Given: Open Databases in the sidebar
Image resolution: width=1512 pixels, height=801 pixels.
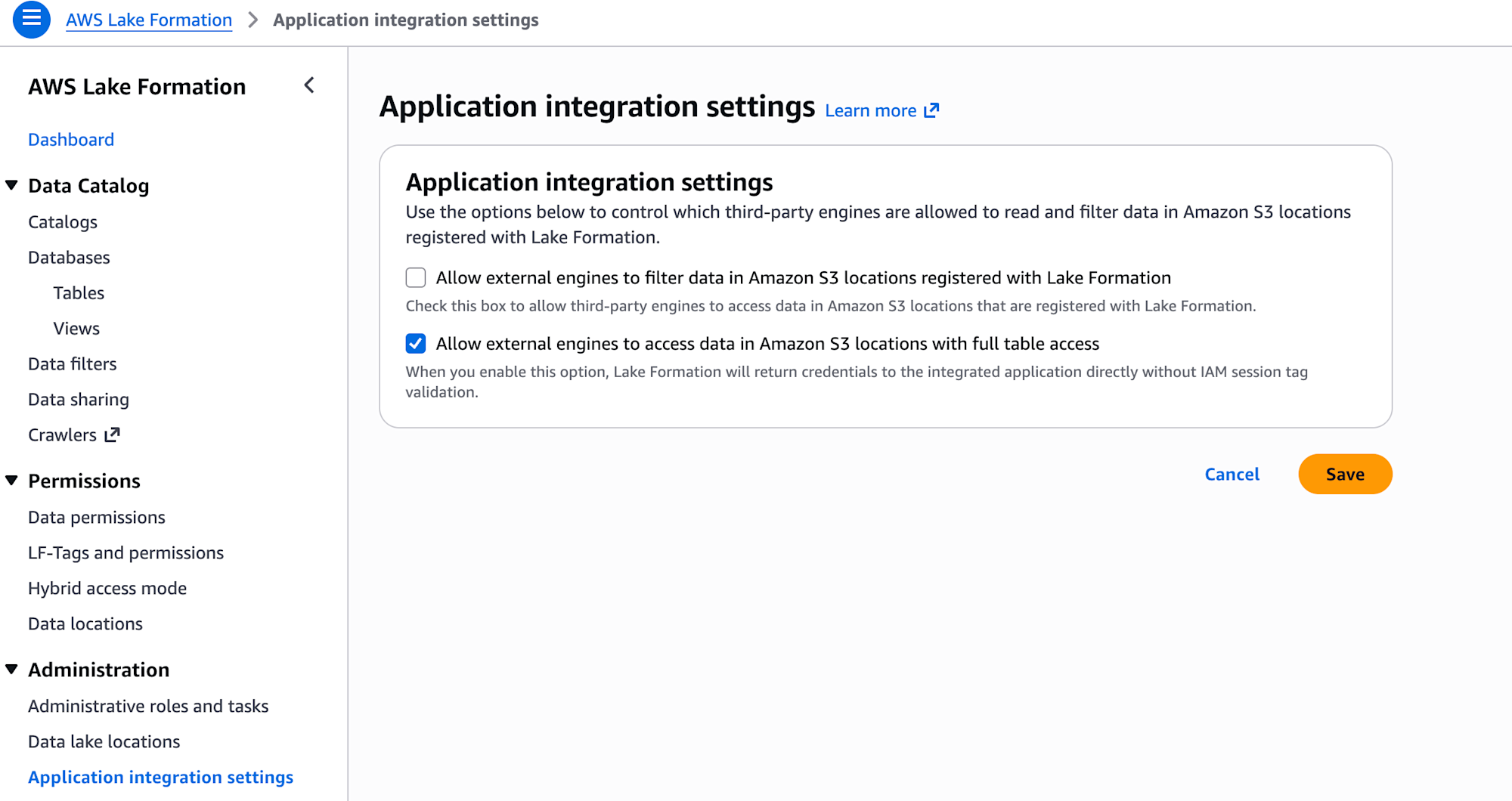Looking at the screenshot, I should pos(69,258).
